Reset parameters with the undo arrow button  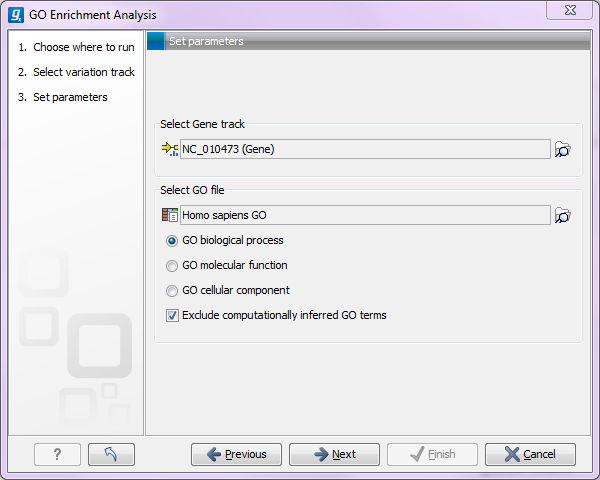[111, 454]
